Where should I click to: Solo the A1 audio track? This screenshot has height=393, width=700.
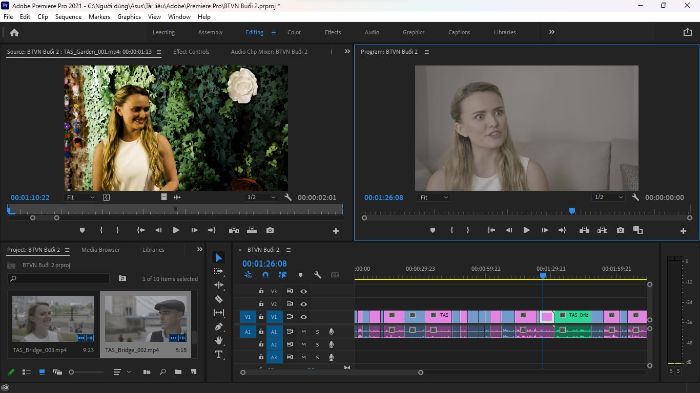[317, 332]
